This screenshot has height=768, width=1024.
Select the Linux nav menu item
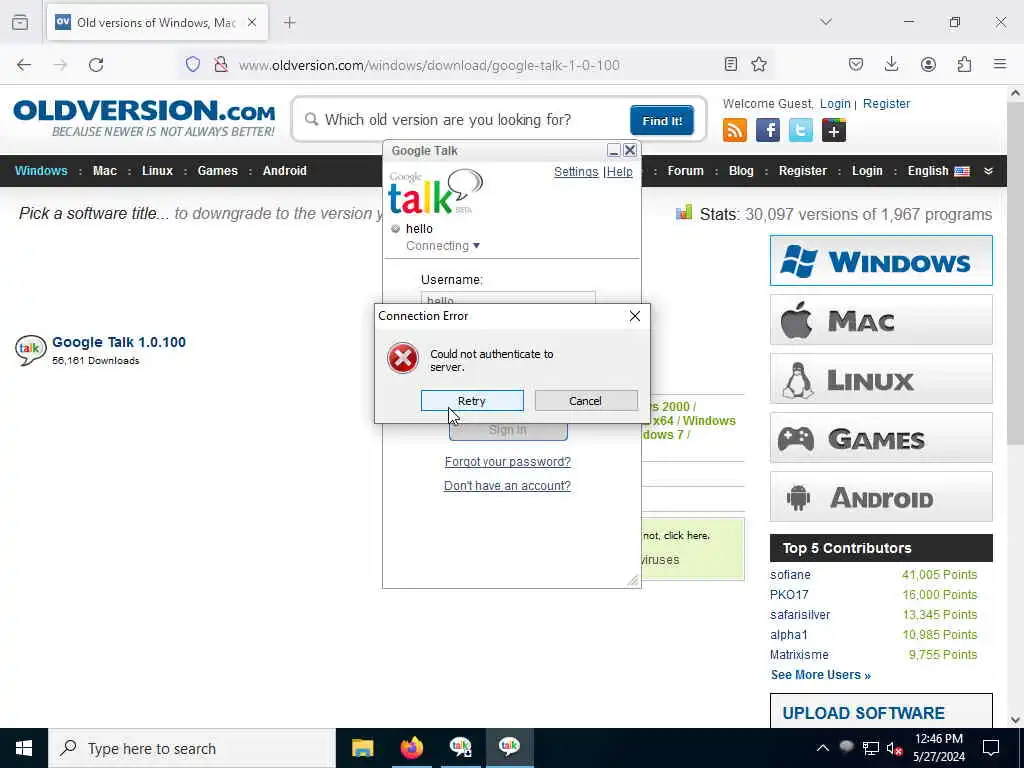pyautogui.click(x=157, y=170)
